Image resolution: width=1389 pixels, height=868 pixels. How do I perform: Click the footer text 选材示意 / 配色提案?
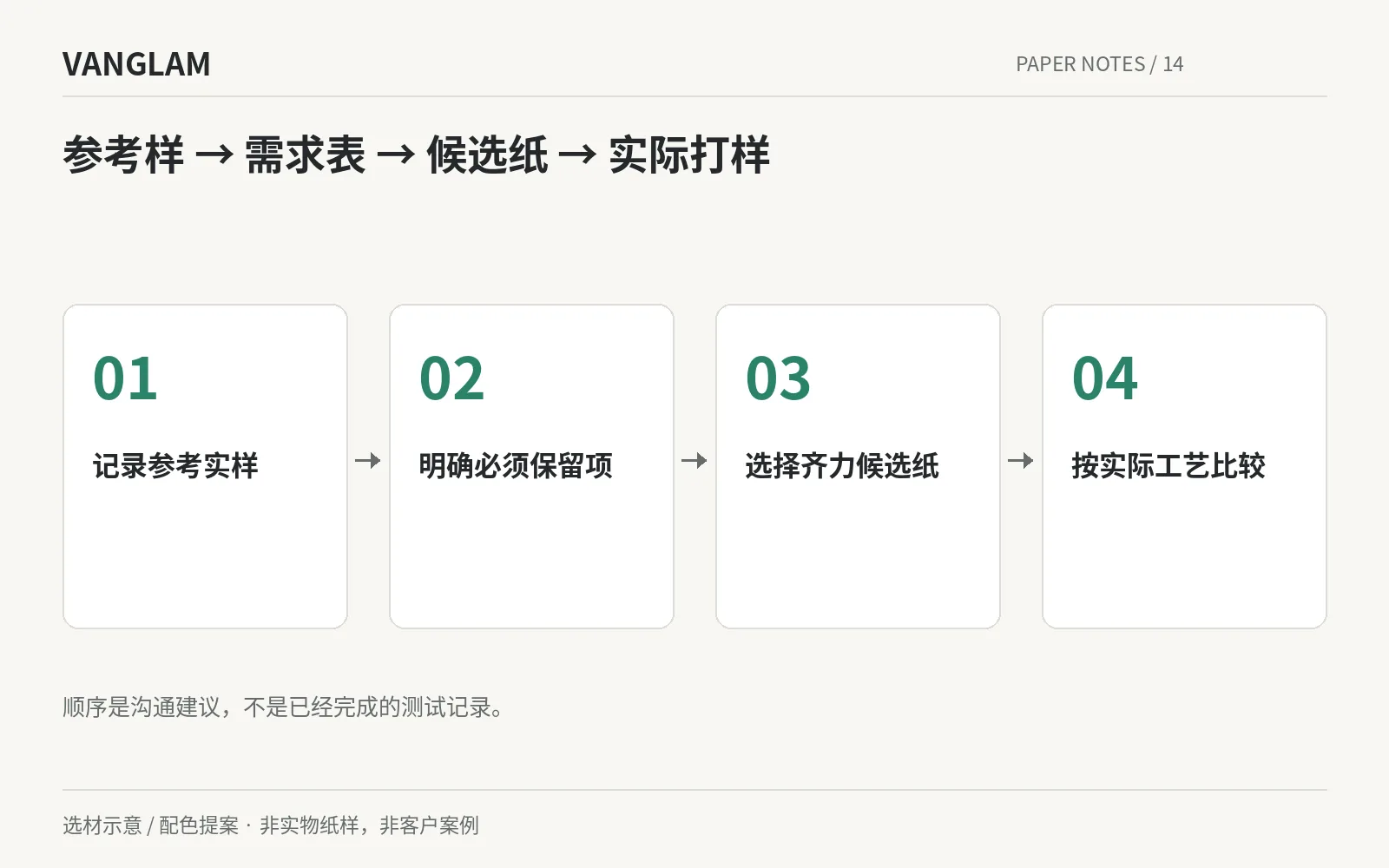[x=150, y=825]
